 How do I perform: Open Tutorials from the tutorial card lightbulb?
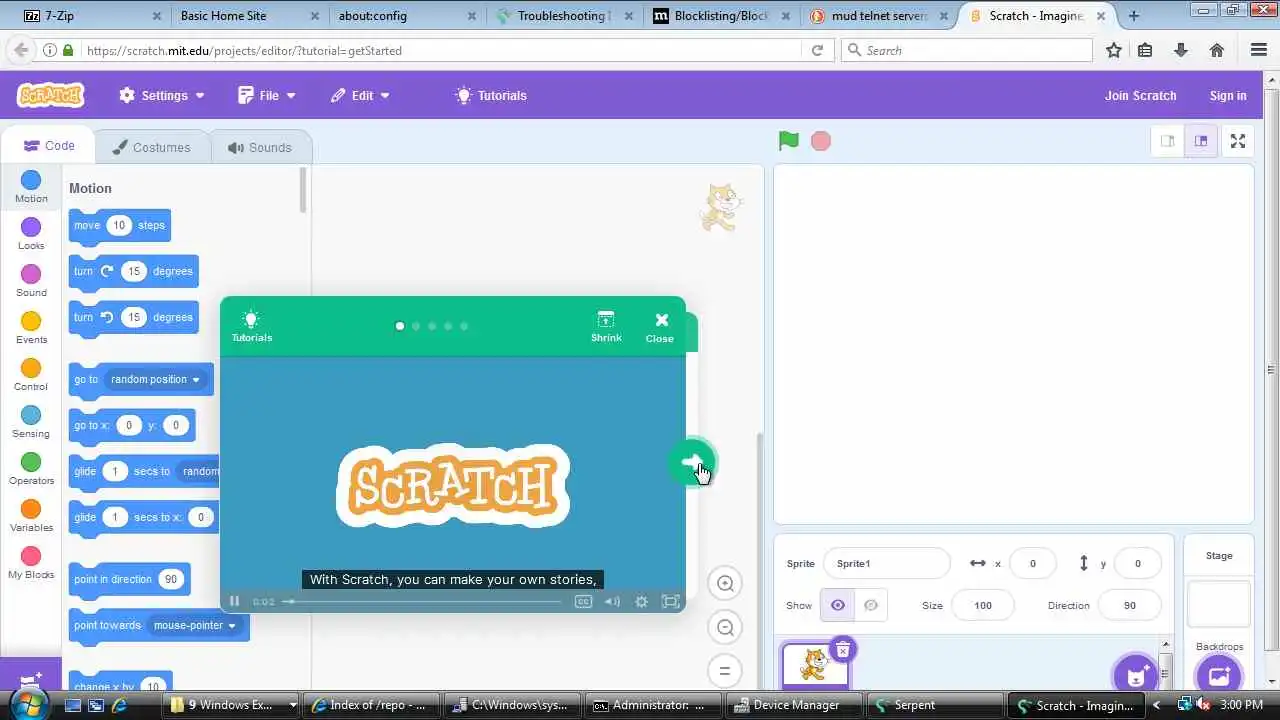[x=252, y=326]
